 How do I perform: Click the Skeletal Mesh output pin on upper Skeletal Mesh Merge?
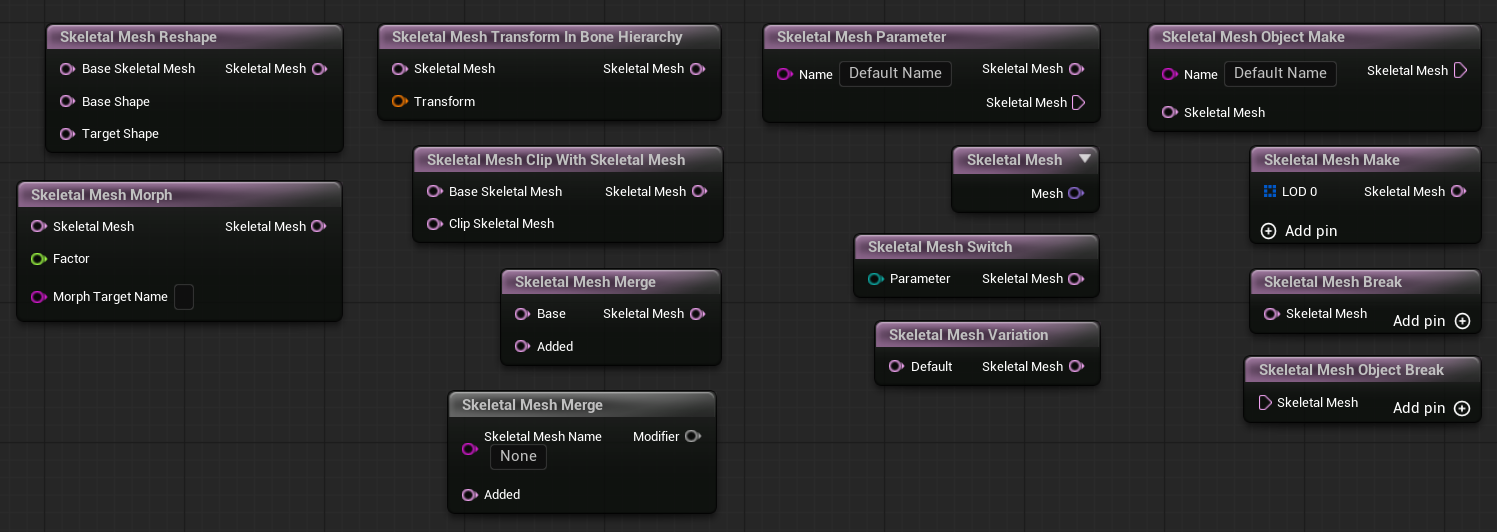pyautogui.click(x=697, y=314)
